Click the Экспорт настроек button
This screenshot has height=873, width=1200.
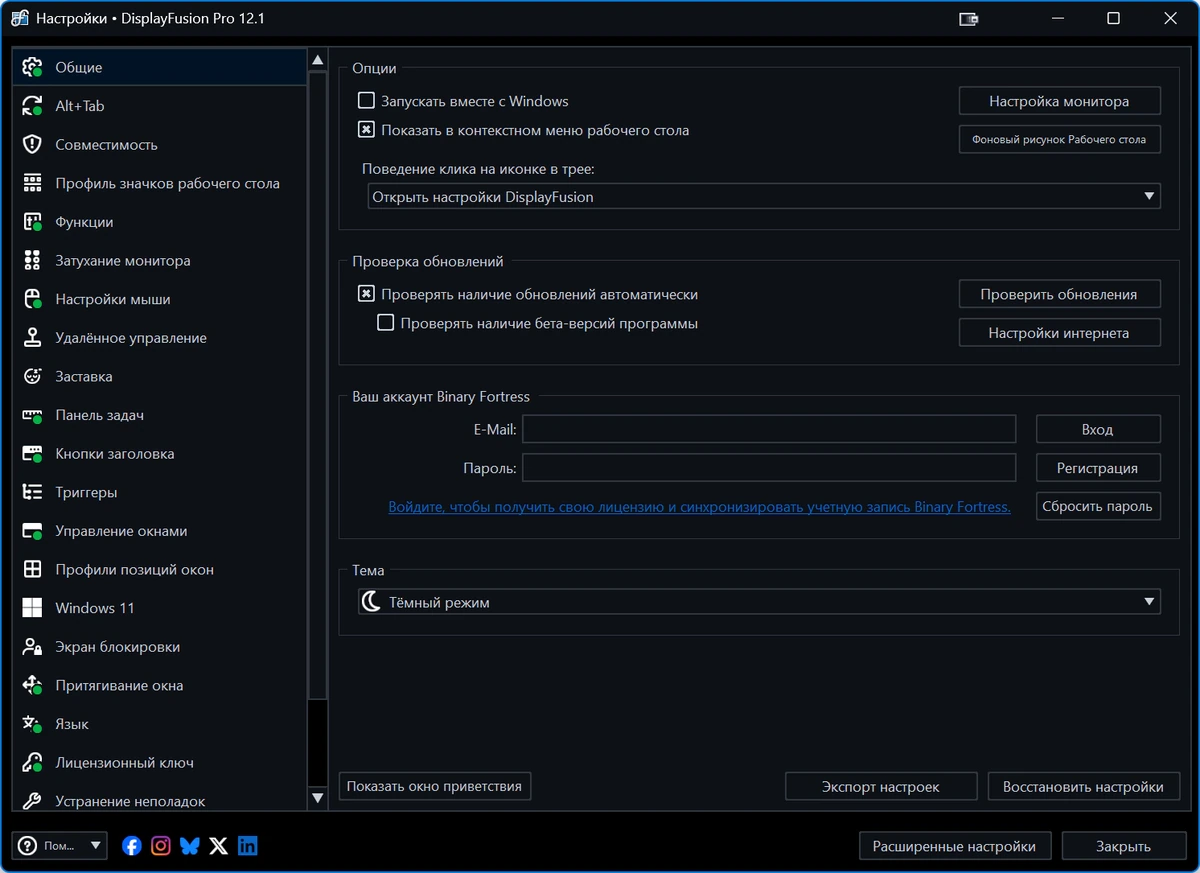coord(881,786)
